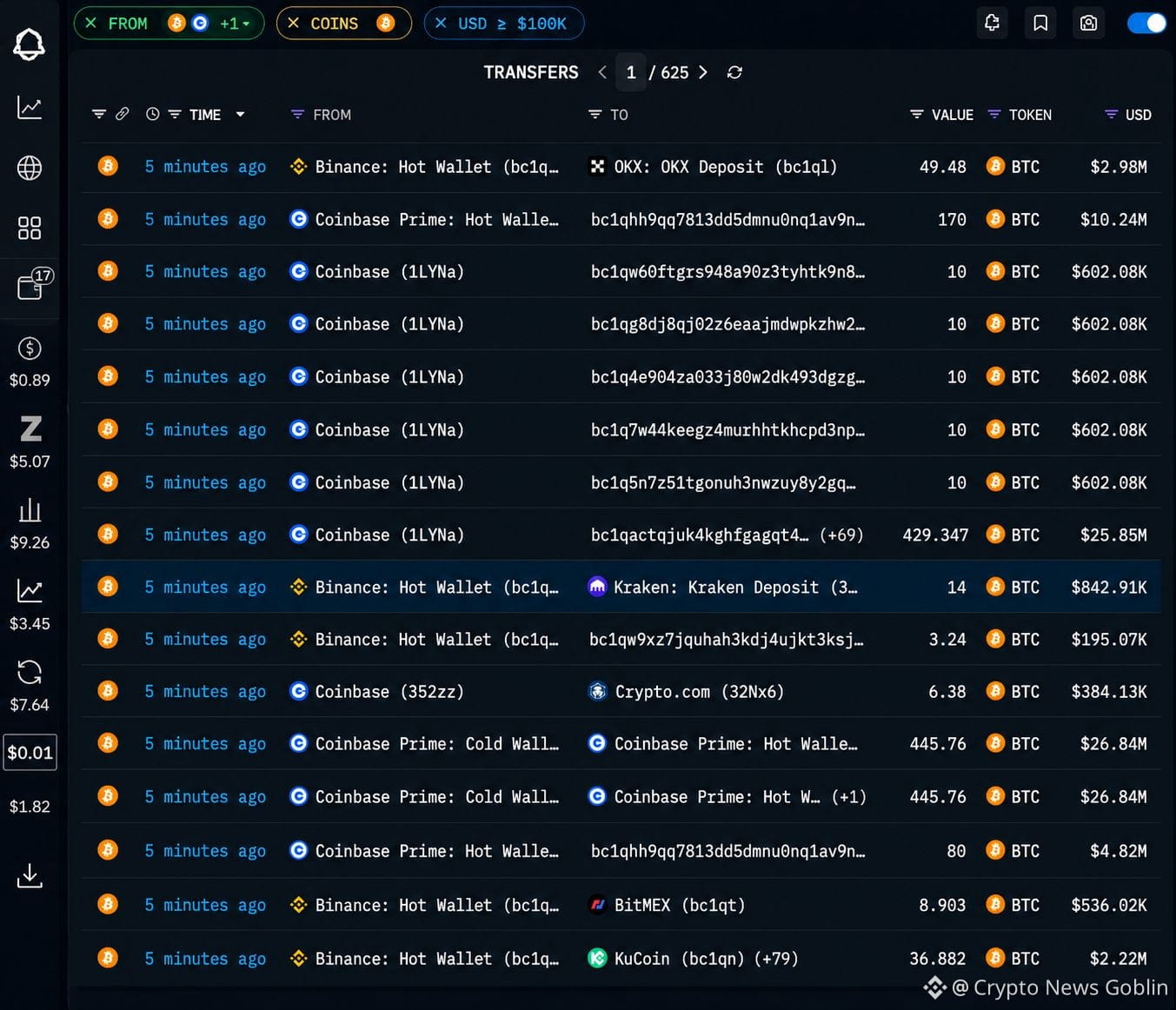This screenshot has width=1176, height=1010.
Task: Create an alert with the bell-plus icon
Action: tap(992, 23)
